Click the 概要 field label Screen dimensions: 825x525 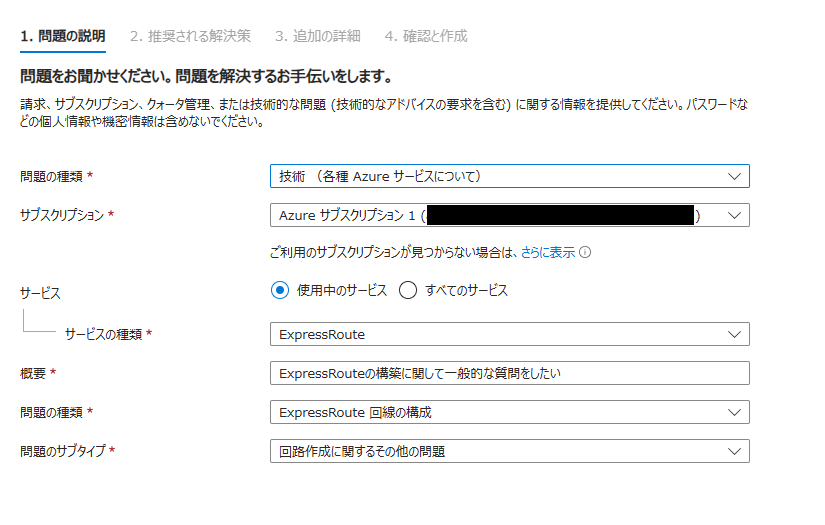[33, 373]
